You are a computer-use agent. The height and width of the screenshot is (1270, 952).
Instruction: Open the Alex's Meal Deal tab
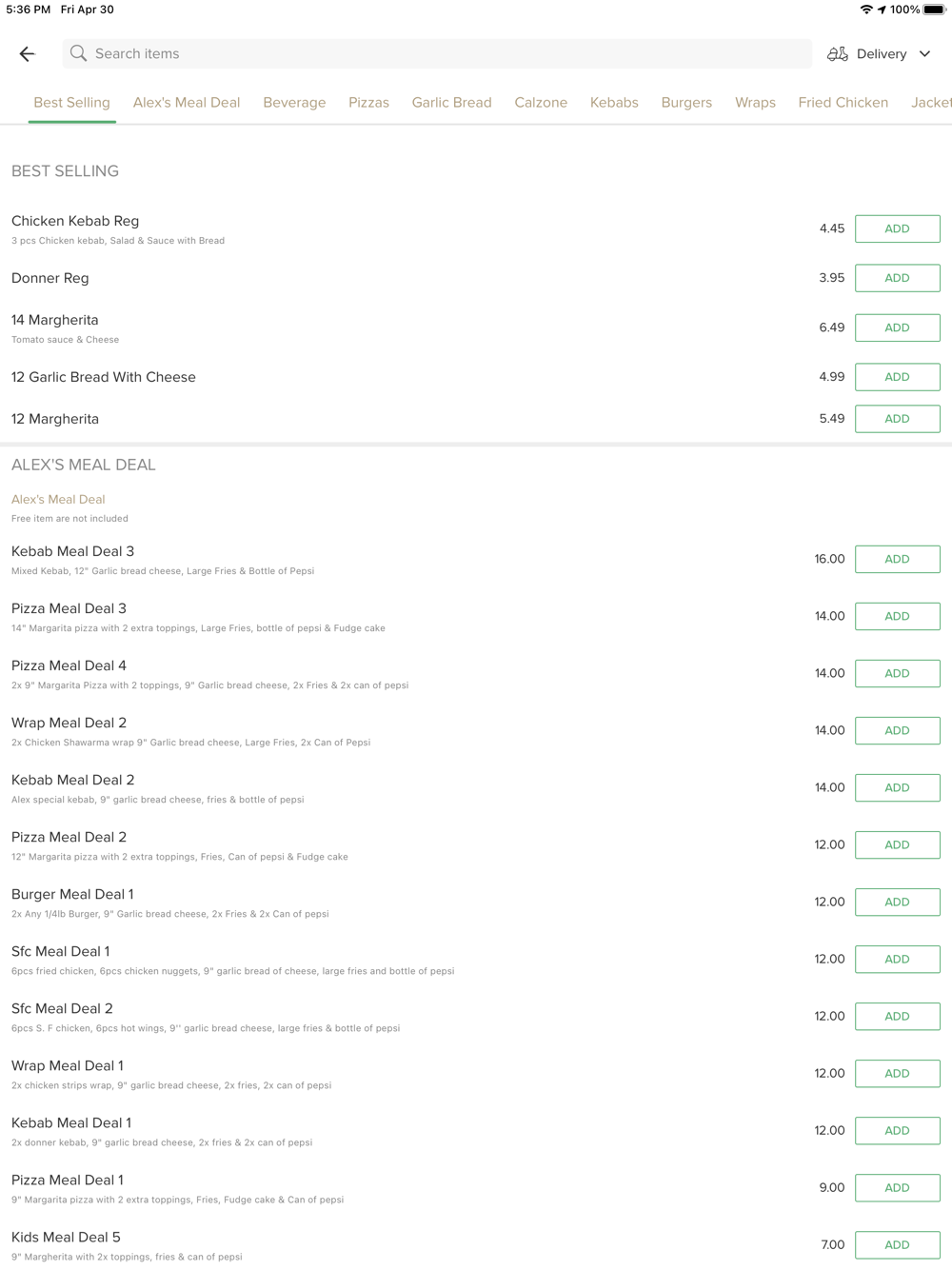tap(187, 103)
